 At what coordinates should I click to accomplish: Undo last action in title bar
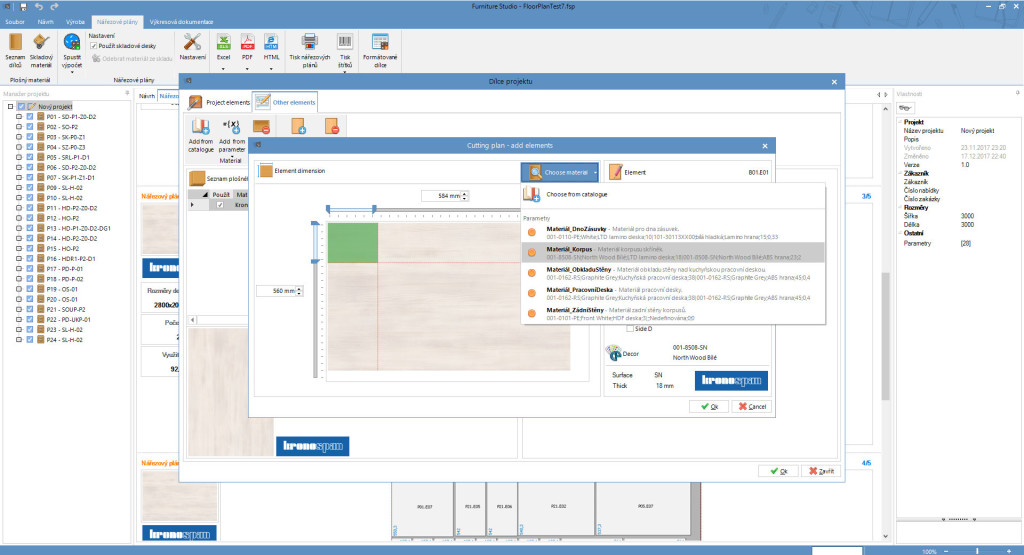coord(39,7)
